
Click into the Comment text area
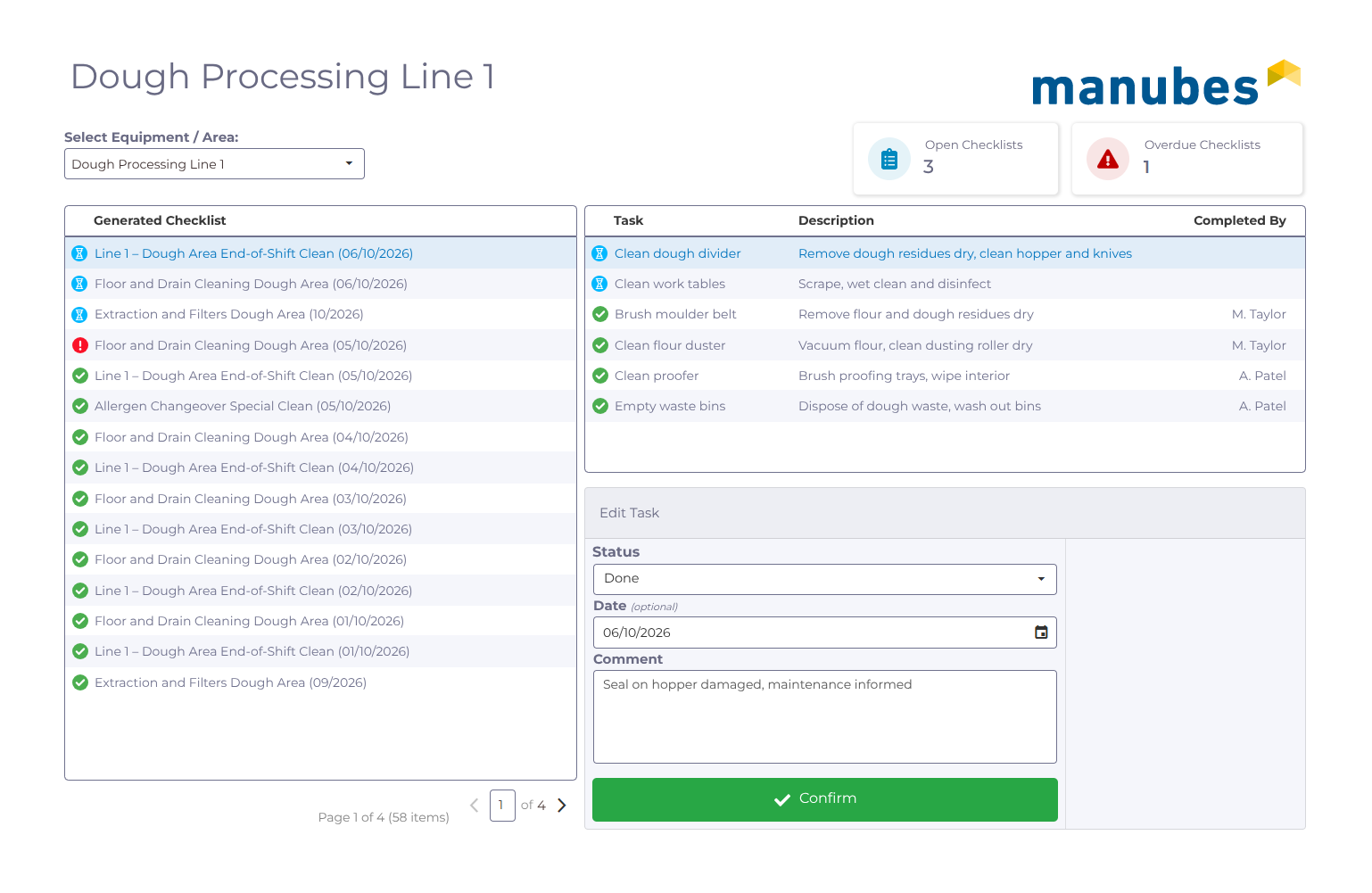[825, 717]
